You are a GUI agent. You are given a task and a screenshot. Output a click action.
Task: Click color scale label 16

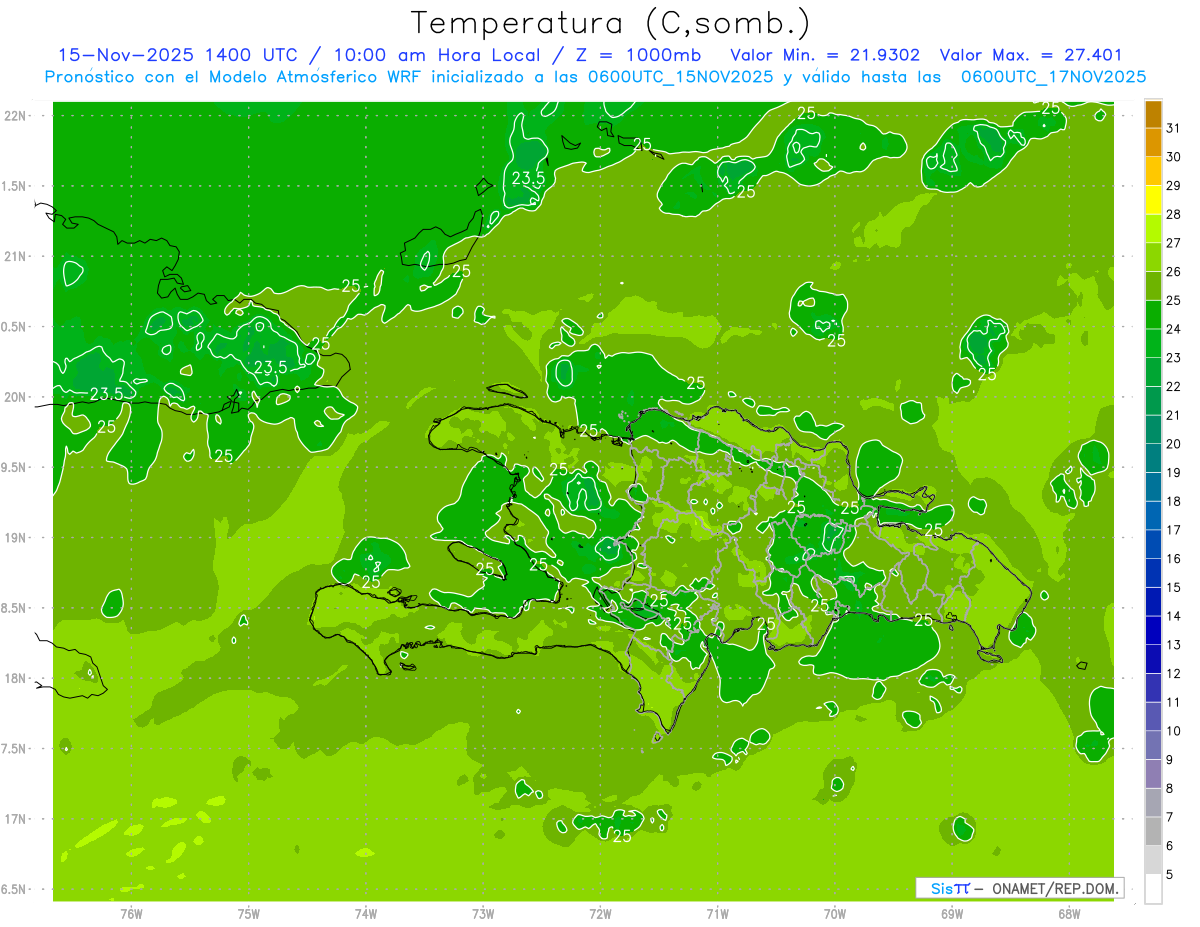(1173, 558)
